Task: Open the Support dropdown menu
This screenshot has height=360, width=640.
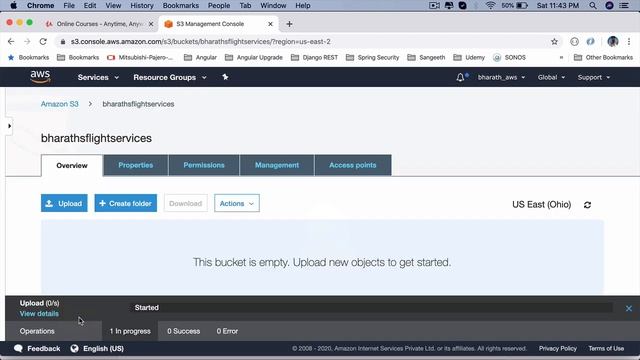Action: [x=593, y=77]
